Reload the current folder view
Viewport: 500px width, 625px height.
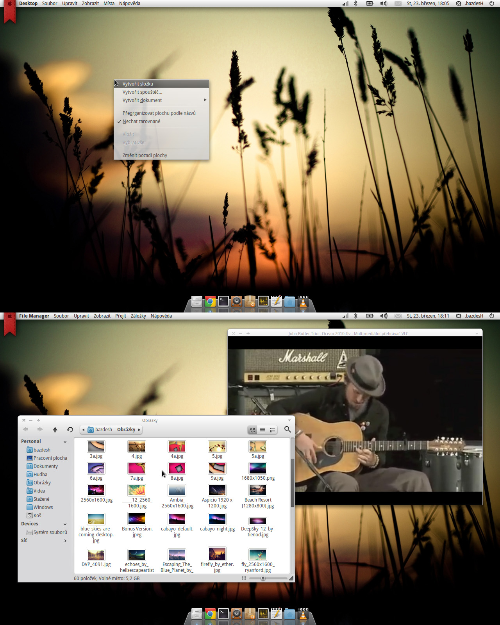(70, 429)
